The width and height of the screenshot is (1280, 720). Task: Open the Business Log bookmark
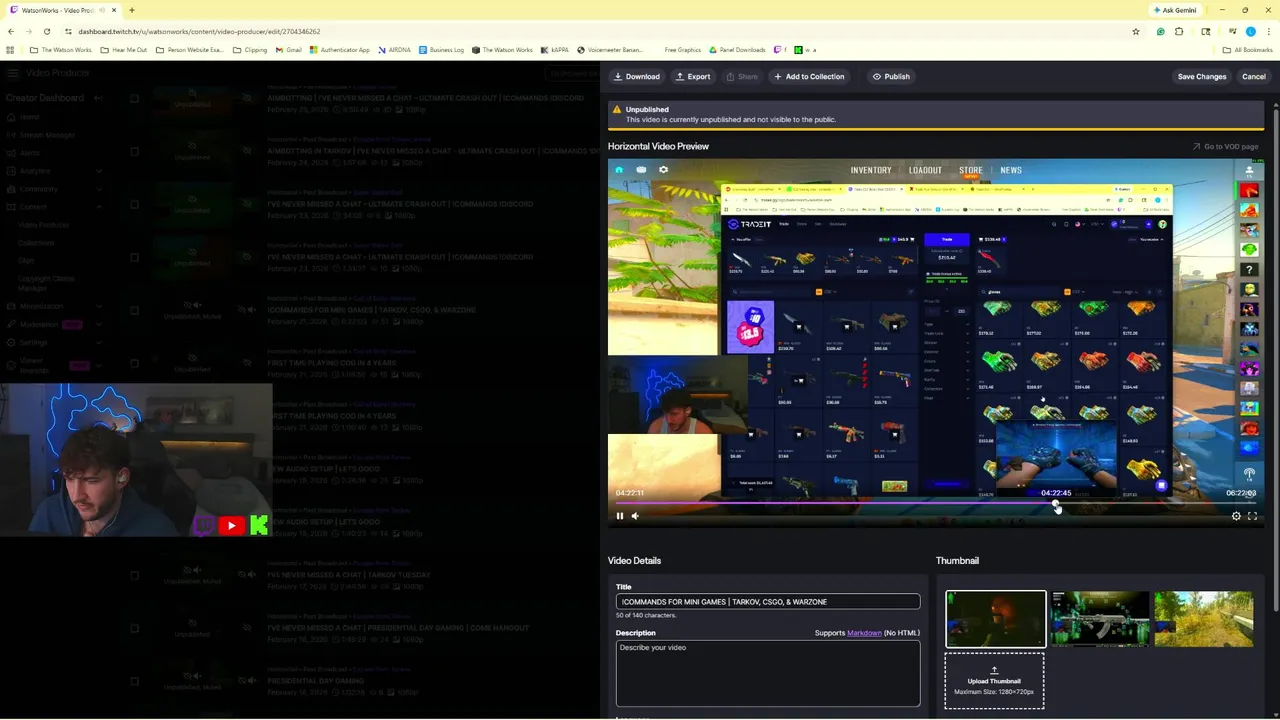pyautogui.click(x=442, y=50)
